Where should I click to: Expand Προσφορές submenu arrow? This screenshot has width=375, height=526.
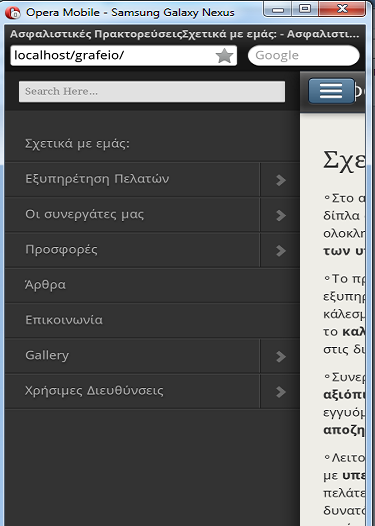[280, 250]
